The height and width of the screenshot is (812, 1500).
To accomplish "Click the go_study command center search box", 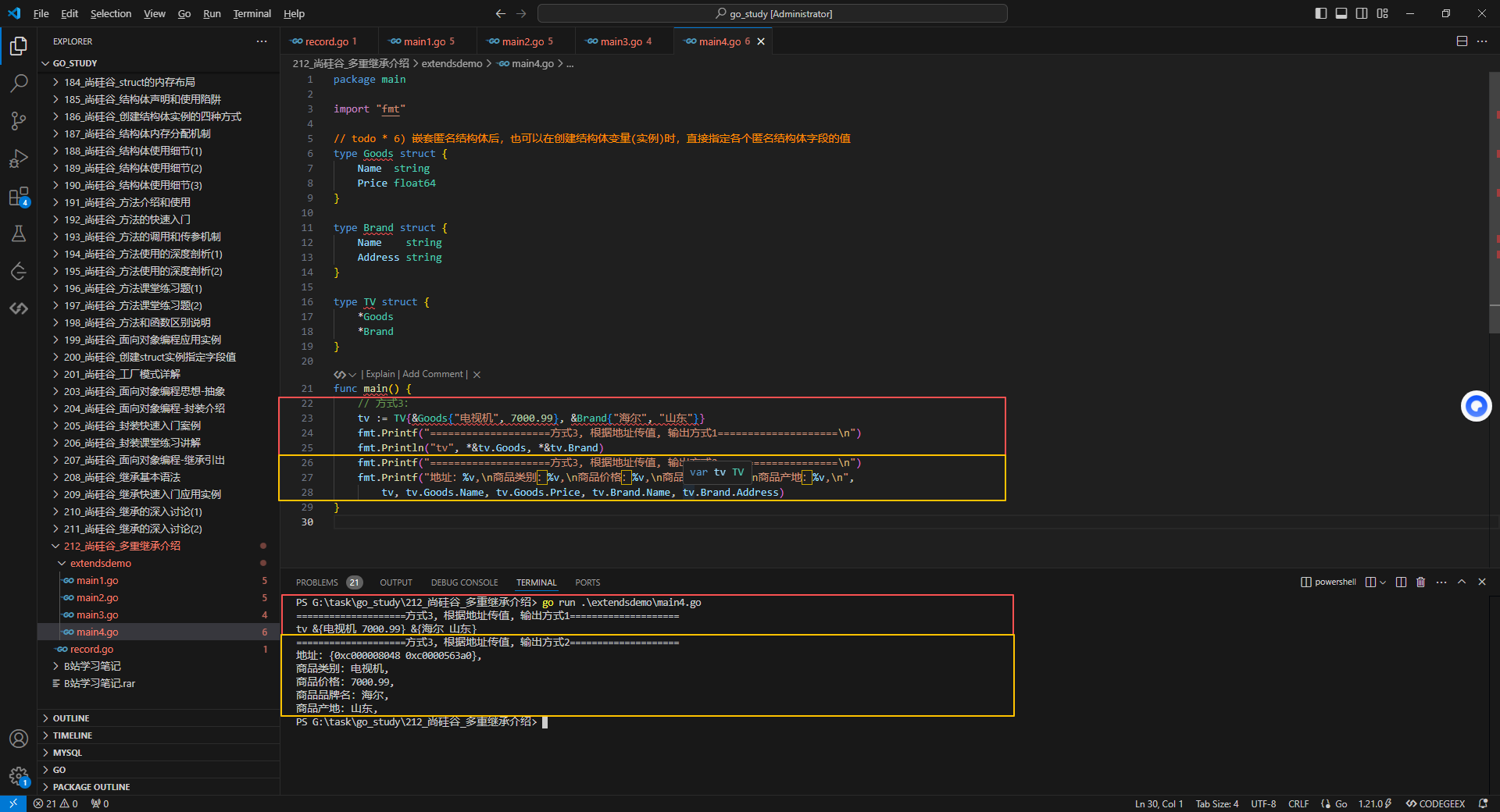I will tap(773, 13).
